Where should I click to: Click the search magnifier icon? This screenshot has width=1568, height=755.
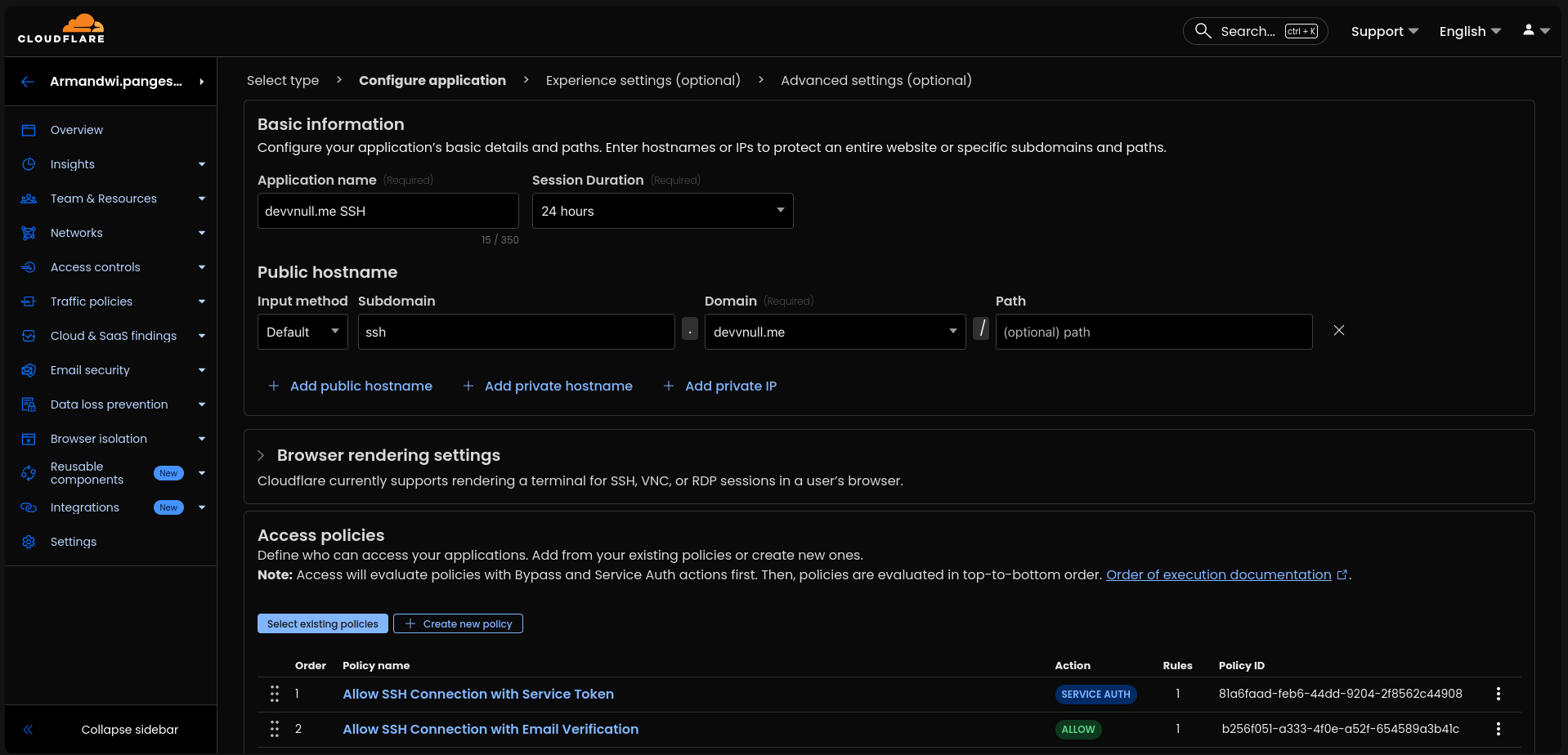tap(1203, 31)
